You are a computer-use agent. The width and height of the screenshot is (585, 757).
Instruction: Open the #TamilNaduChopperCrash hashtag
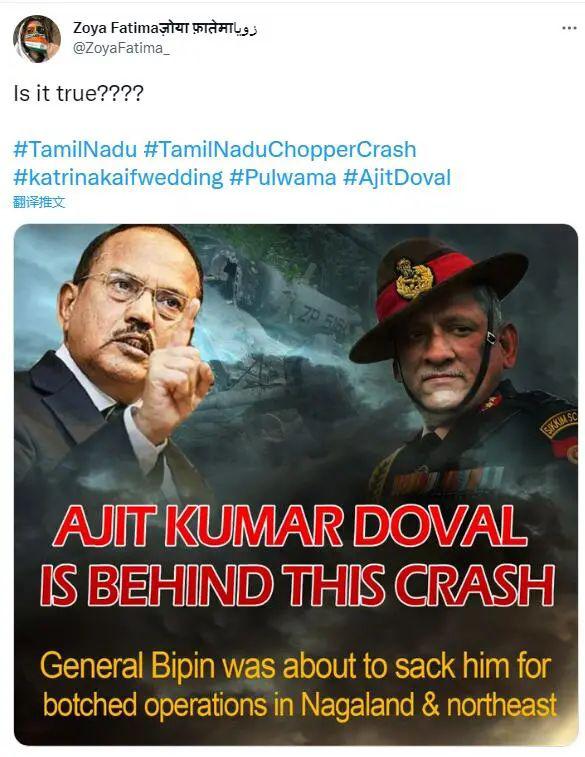(280, 150)
